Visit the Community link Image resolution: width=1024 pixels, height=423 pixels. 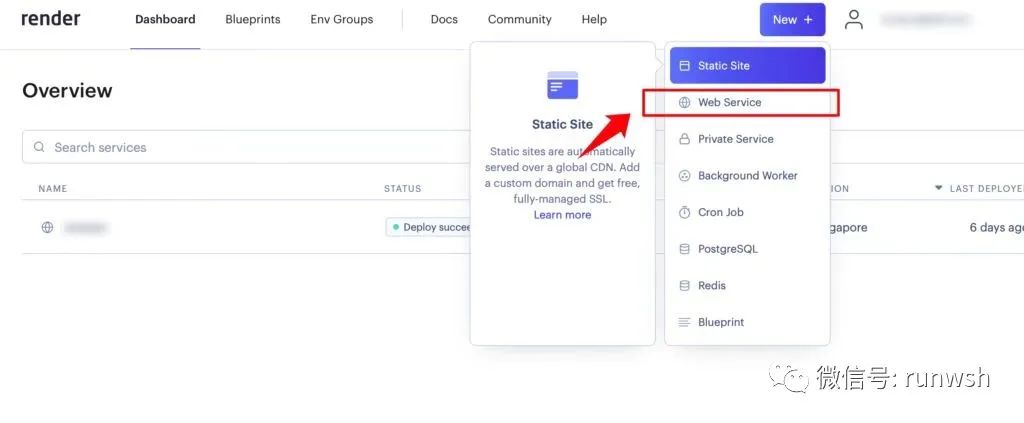coord(519,20)
